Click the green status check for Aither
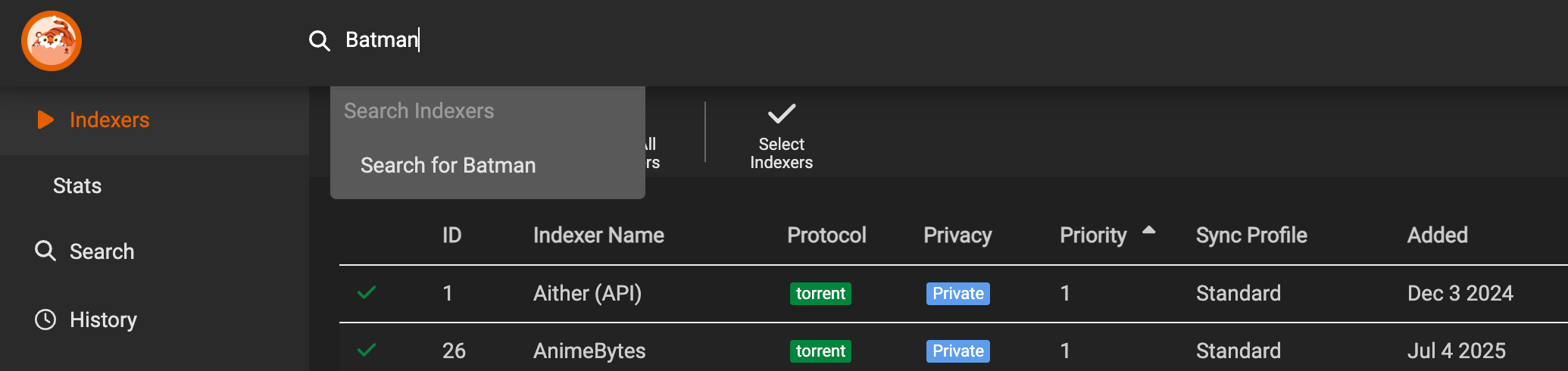Viewport: 1568px width, 371px height. point(367,293)
